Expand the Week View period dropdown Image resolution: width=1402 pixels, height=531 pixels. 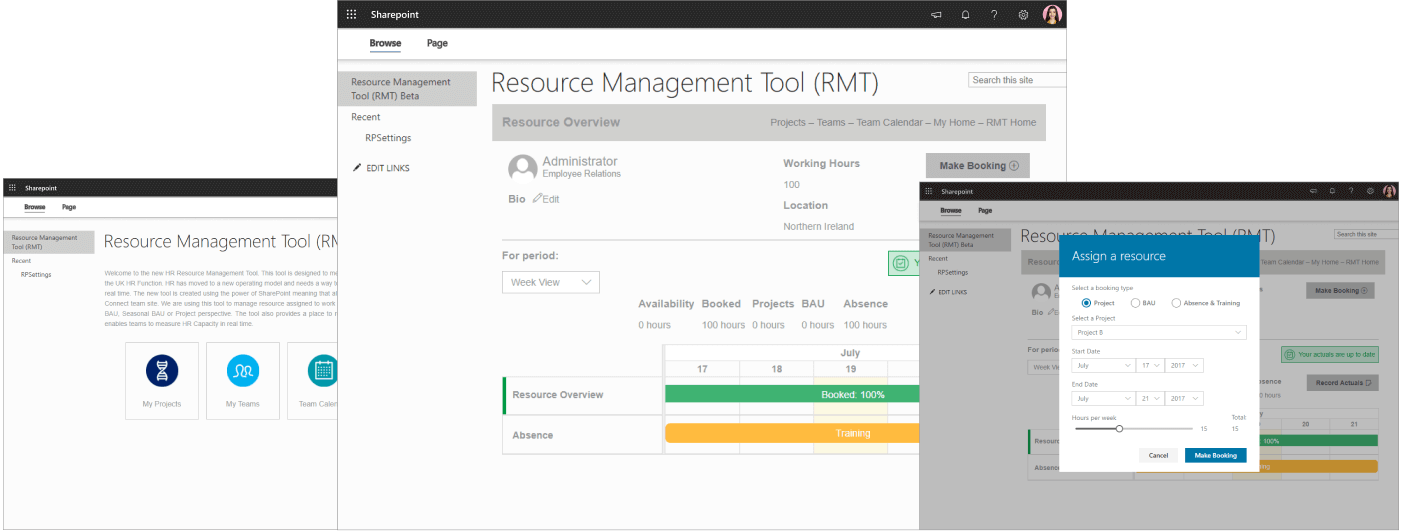tap(550, 283)
